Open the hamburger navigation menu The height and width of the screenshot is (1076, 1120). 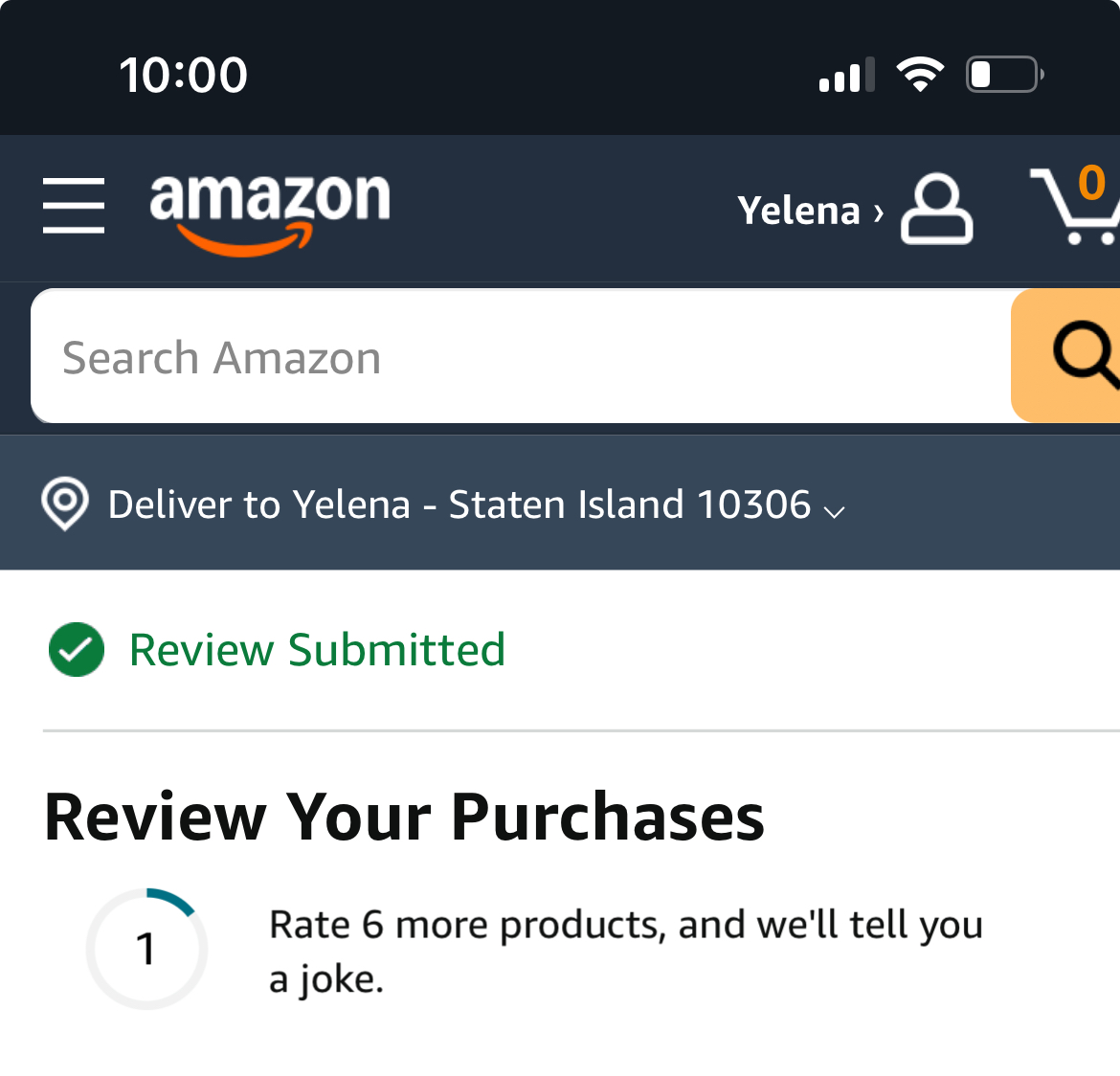coord(74,206)
